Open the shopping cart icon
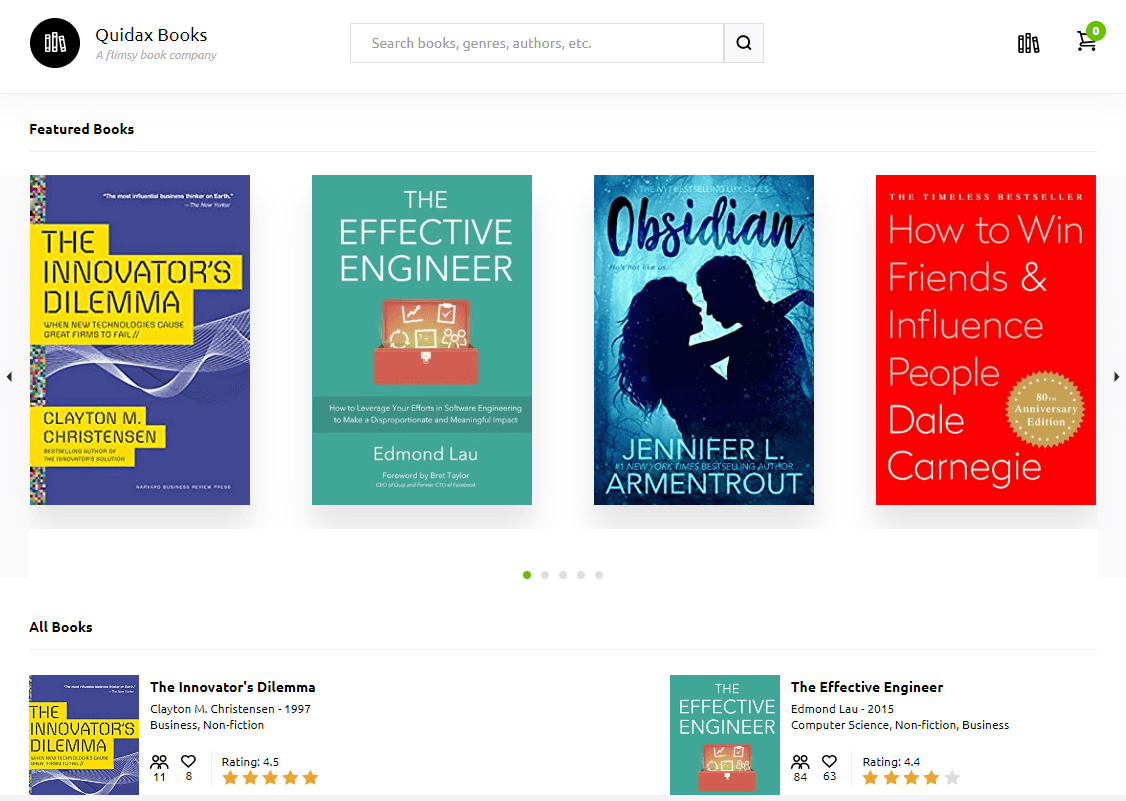This screenshot has width=1126, height=801. (x=1086, y=42)
